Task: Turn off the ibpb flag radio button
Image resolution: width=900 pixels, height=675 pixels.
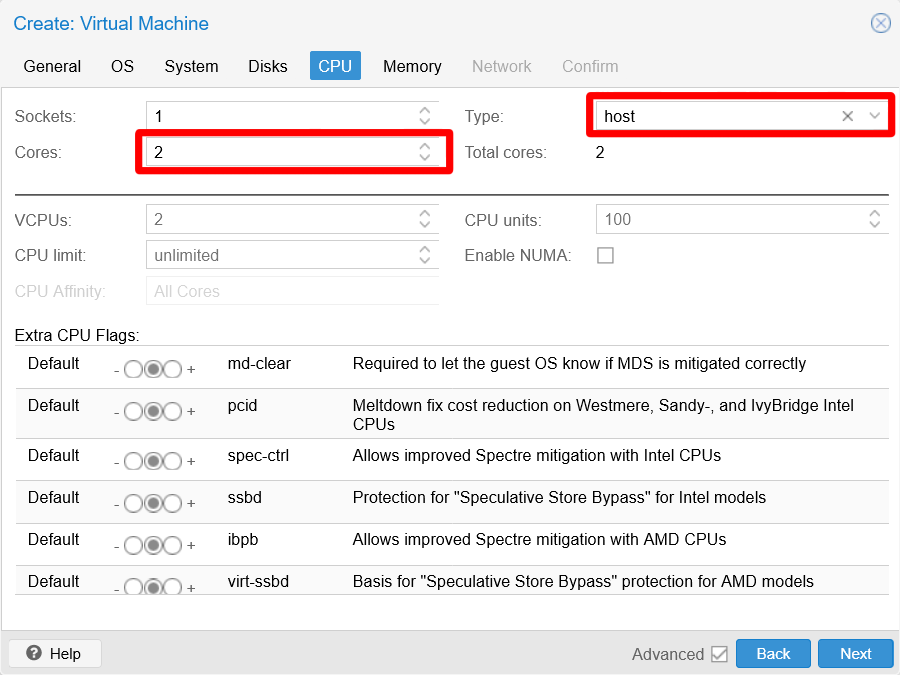Action: pyautogui.click(x=134, y=545)
